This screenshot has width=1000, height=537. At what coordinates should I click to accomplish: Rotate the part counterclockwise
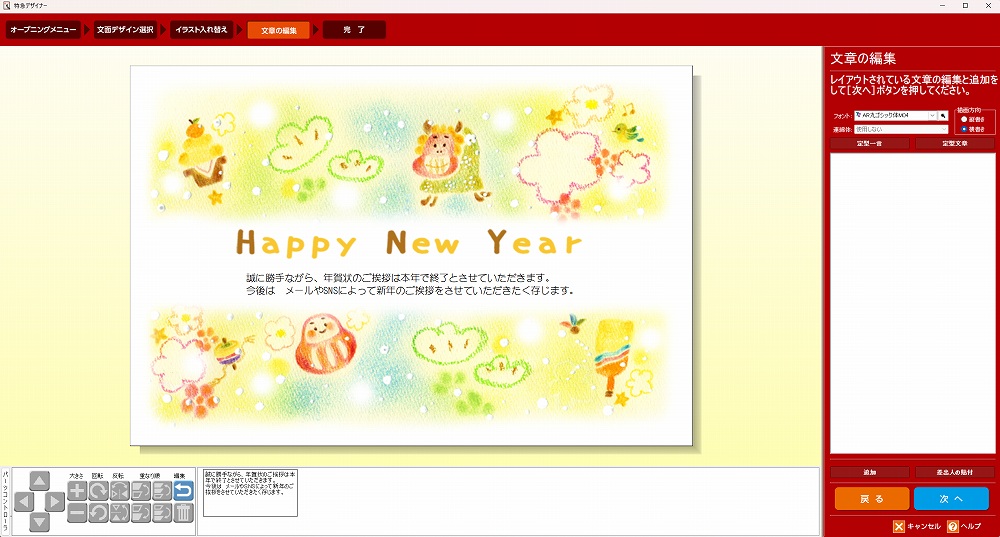coord(98,513)
